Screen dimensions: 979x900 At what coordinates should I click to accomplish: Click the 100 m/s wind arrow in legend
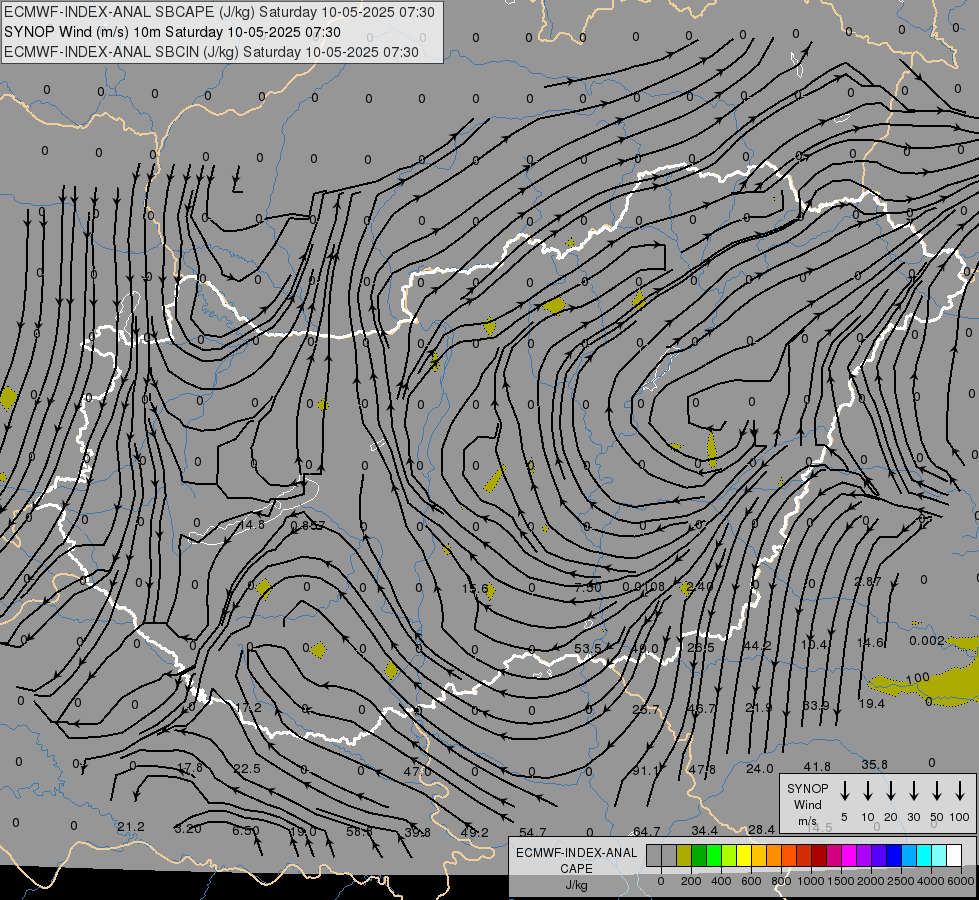point(960,791)
